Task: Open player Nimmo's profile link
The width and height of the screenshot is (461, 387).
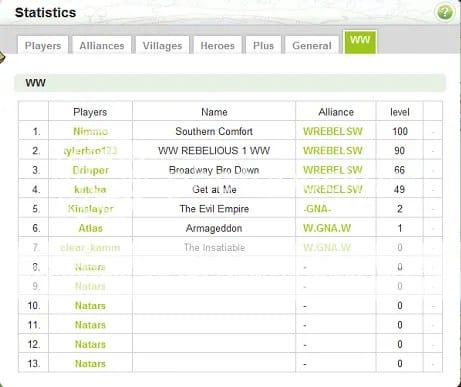Action: (90, 131)
